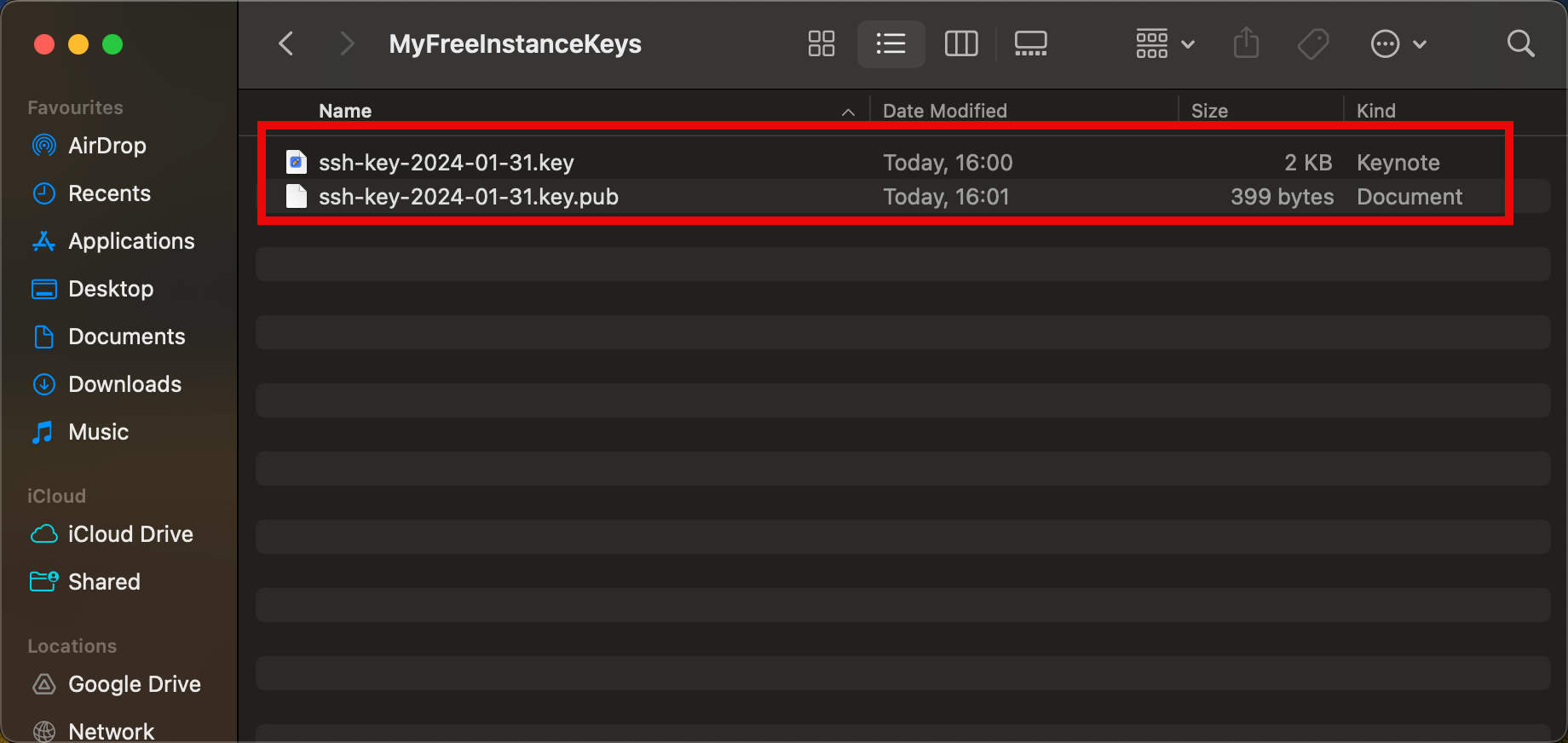Open Applications in the sidebar
This screenshot has height=743, width=1568.
131,241
